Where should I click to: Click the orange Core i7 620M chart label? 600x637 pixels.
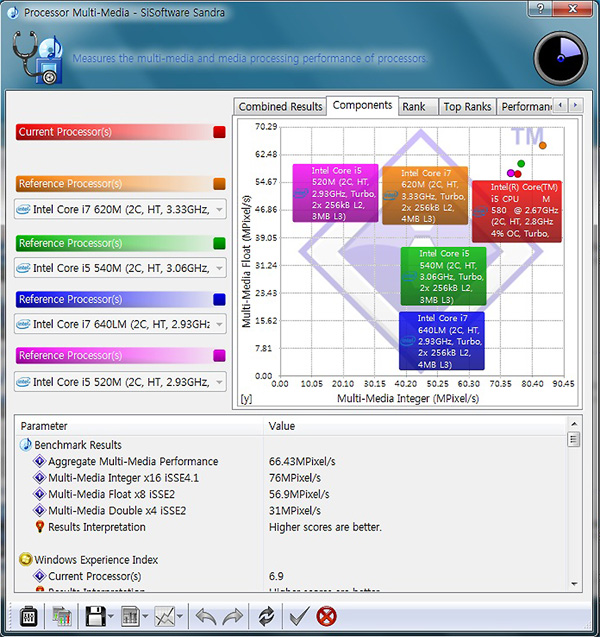[x=425, y=195]
